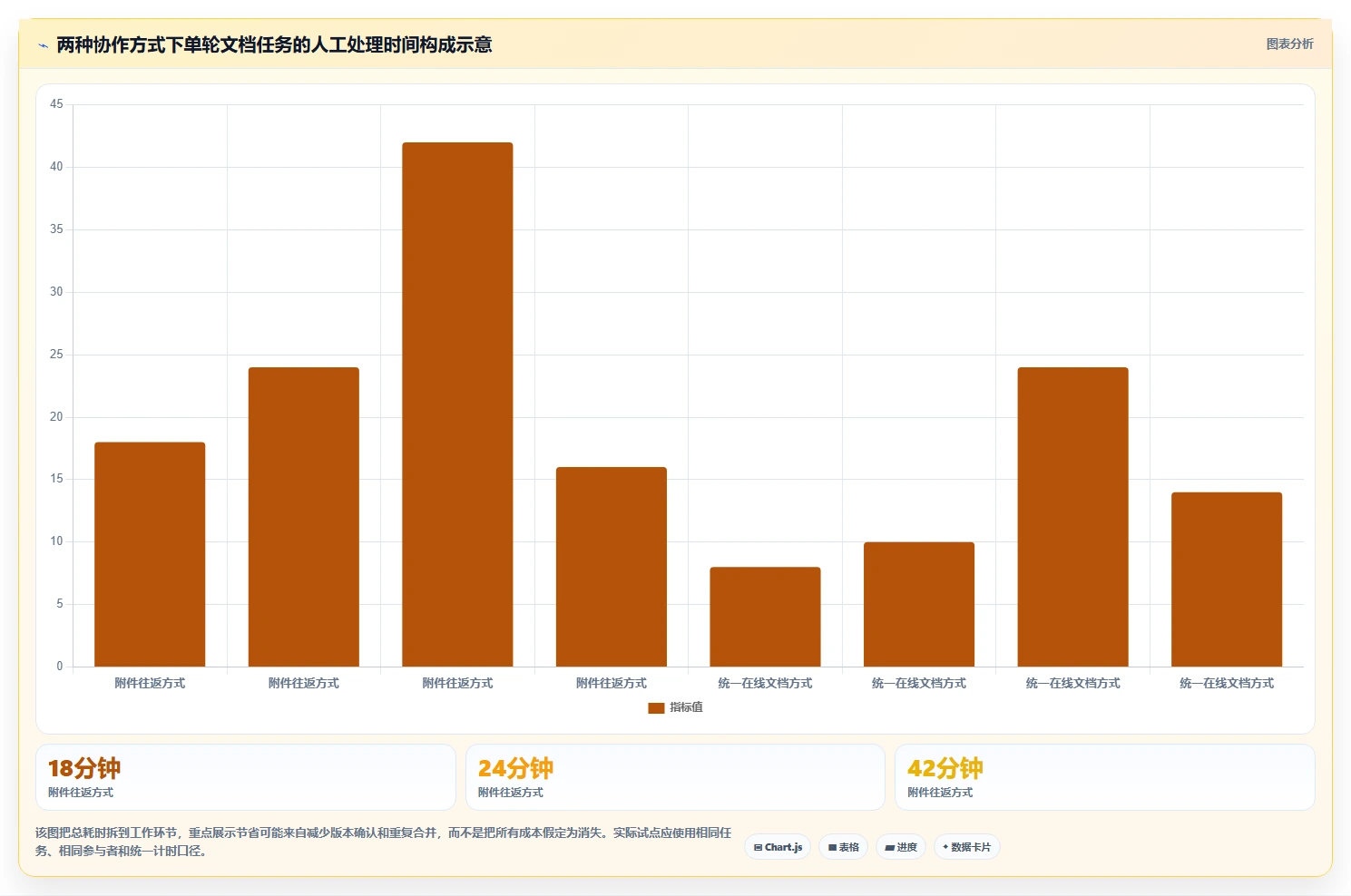Click the 指标值 legend label
Screen dimensions: 1351x896
(686, 707)
